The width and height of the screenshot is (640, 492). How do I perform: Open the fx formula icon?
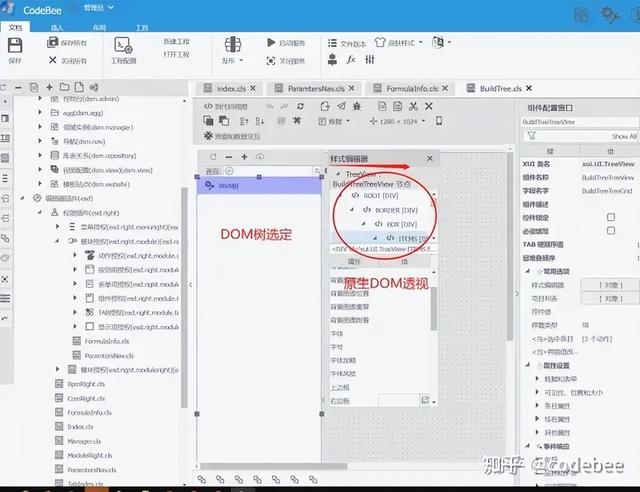[351, 60]
